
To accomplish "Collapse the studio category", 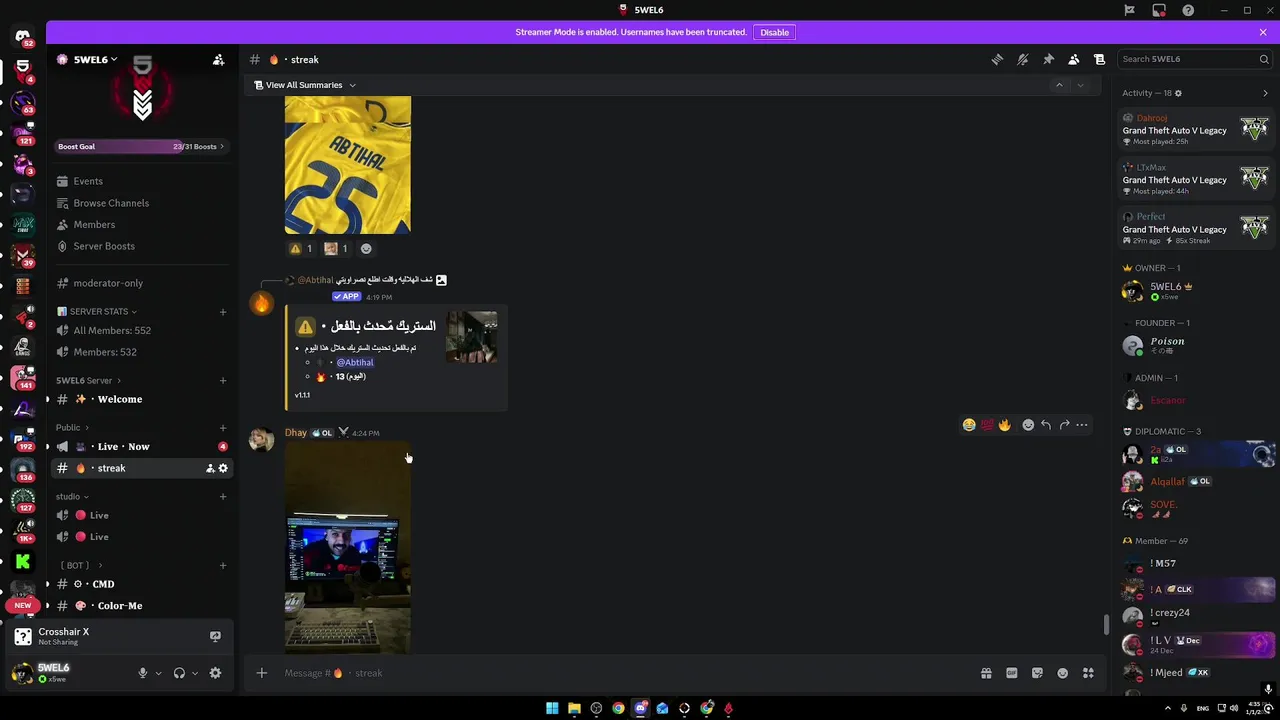I will click(x=72, y=496).
